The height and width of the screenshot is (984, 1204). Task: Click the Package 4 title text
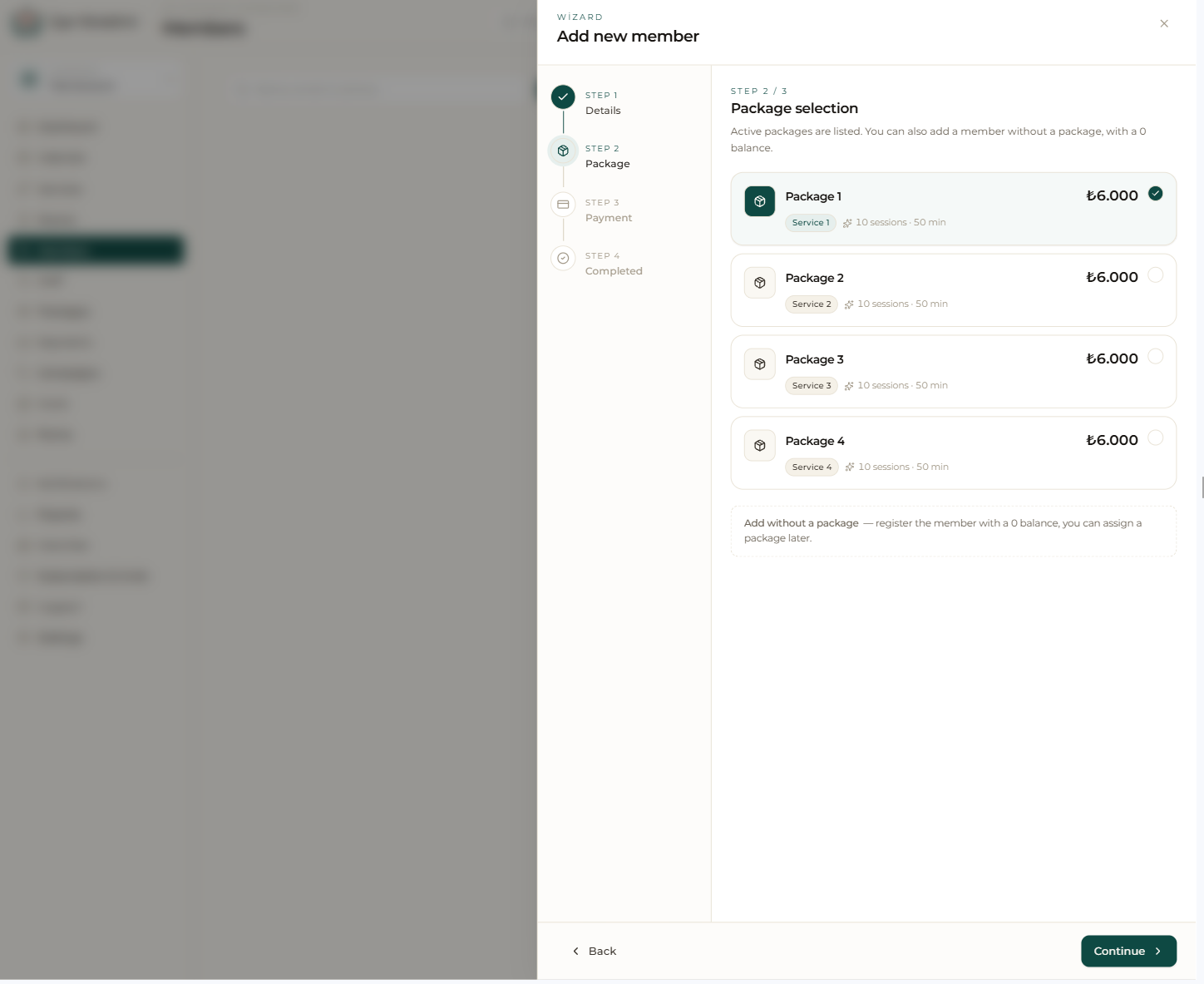coord(815,441)
